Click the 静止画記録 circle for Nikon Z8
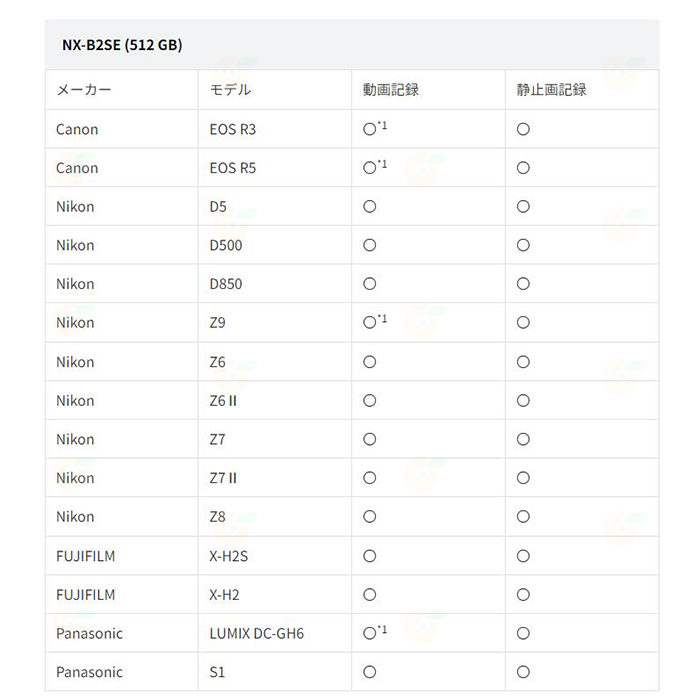The width and height of the screenshot is (700, 700). 523,517
